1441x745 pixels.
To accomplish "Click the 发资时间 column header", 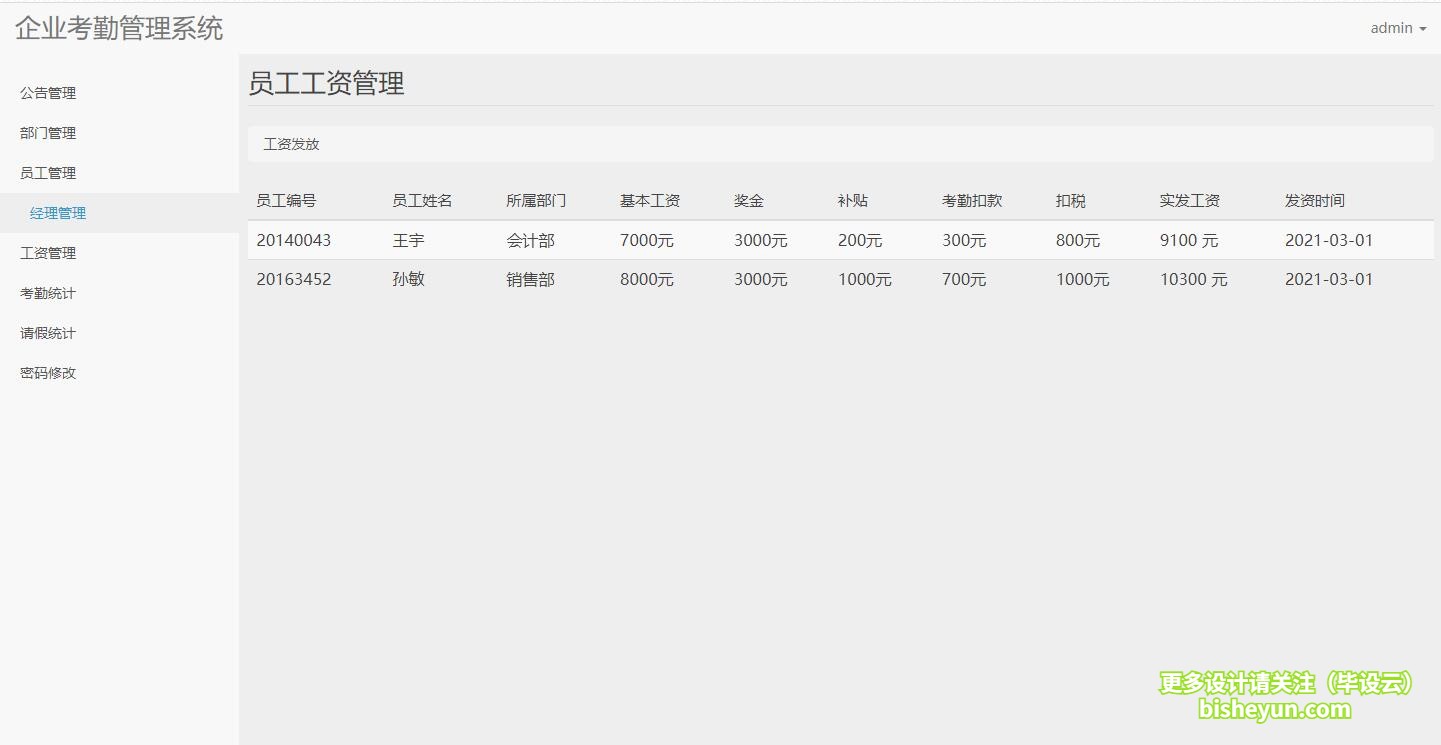I will [x=1313, y=200].
